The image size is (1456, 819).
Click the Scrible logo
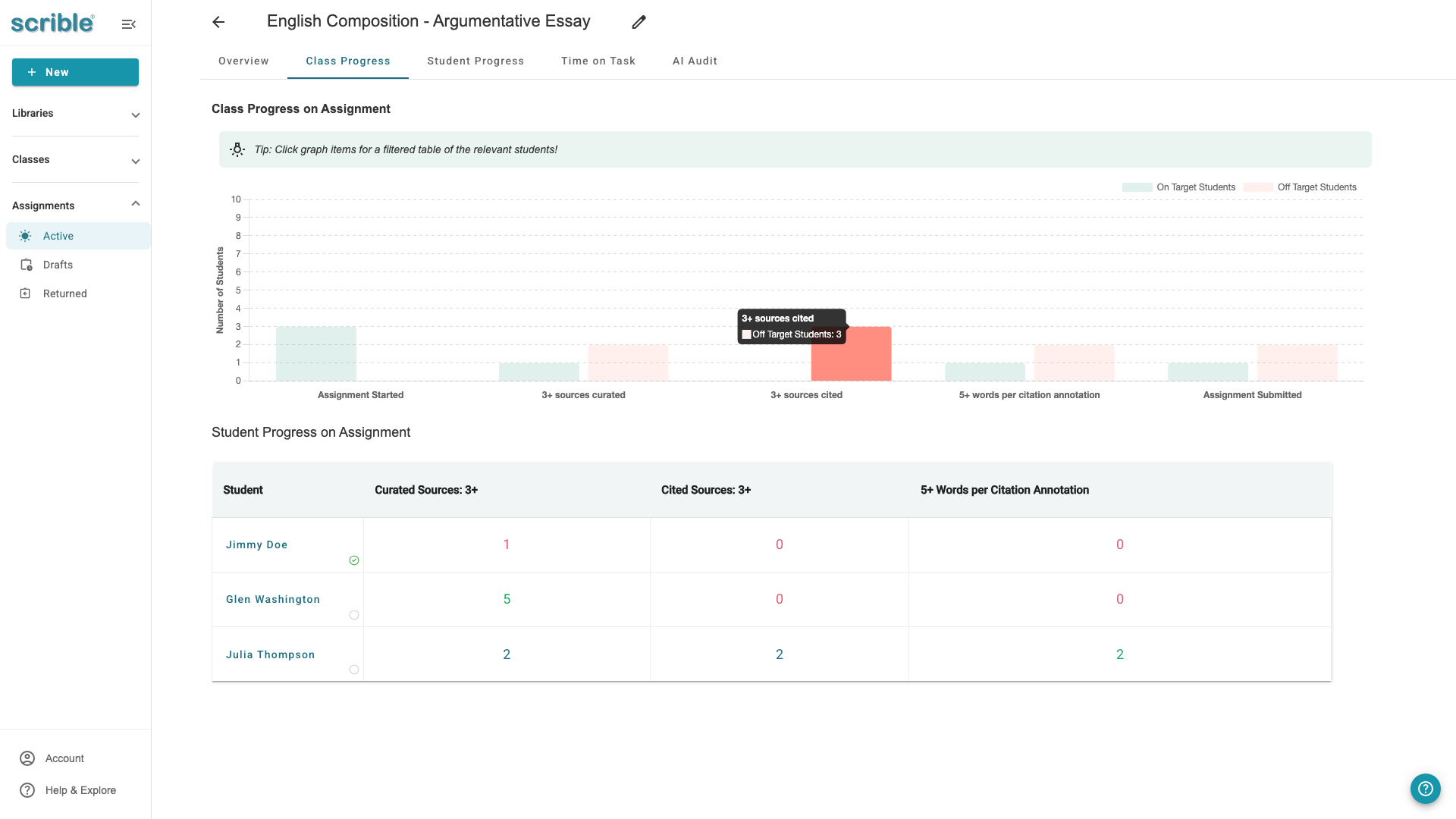52,24
